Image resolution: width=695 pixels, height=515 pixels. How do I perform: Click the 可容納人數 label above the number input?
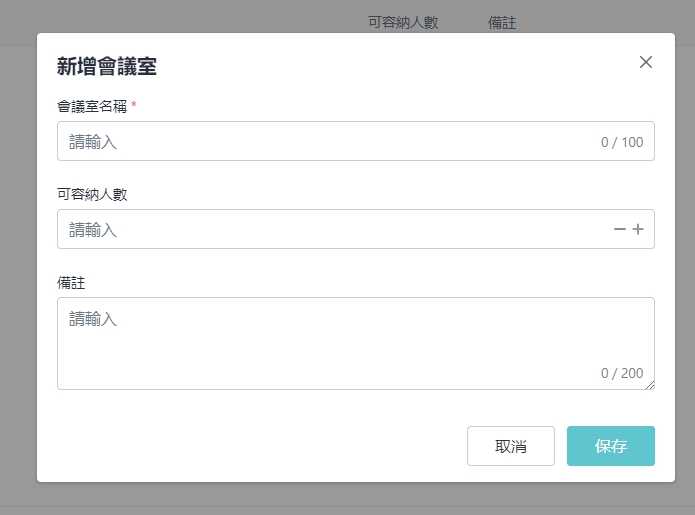point(92,194)
